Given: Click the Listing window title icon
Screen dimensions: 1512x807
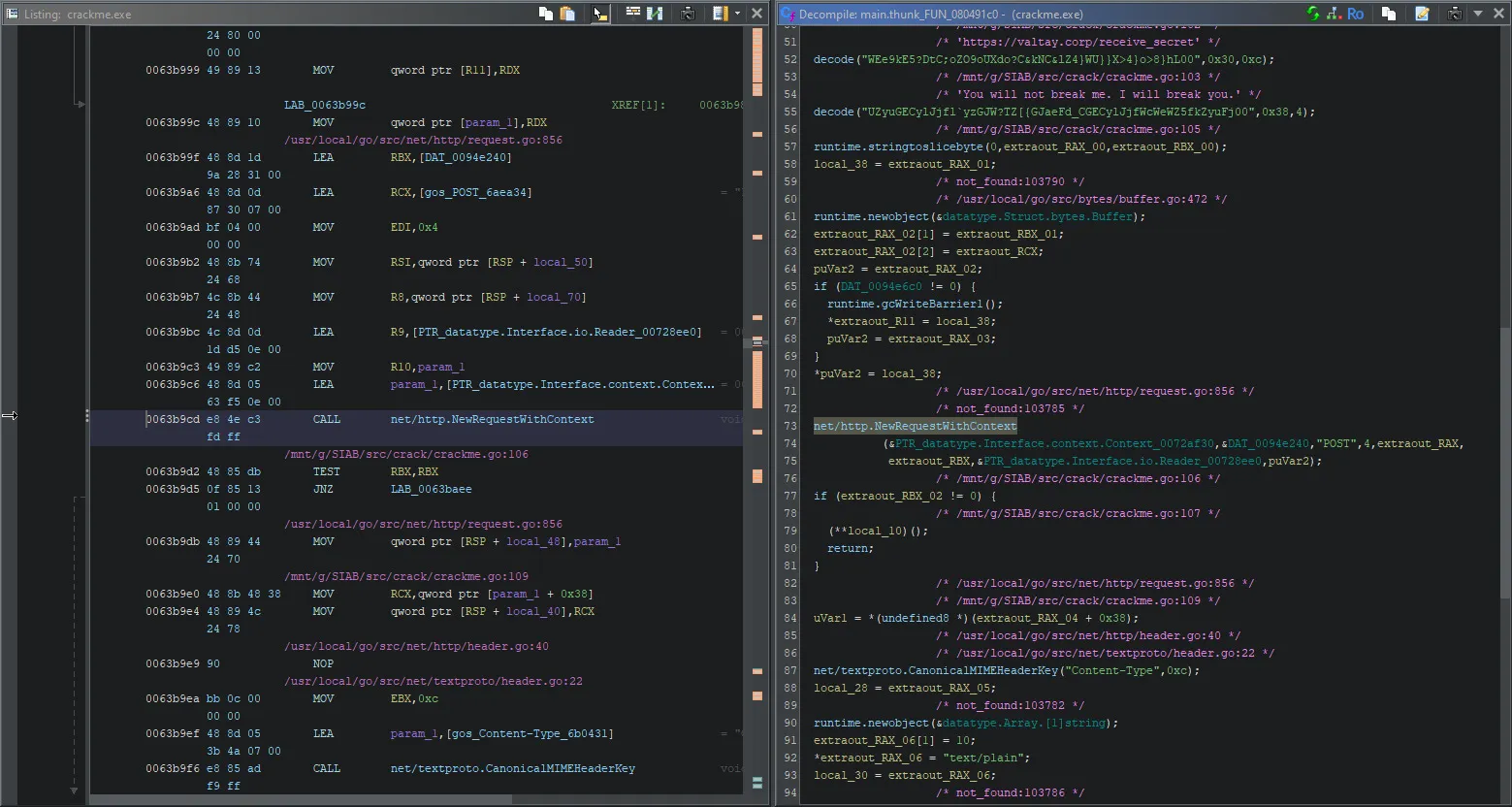Looking at the screenshot, I should click(12, 14).
